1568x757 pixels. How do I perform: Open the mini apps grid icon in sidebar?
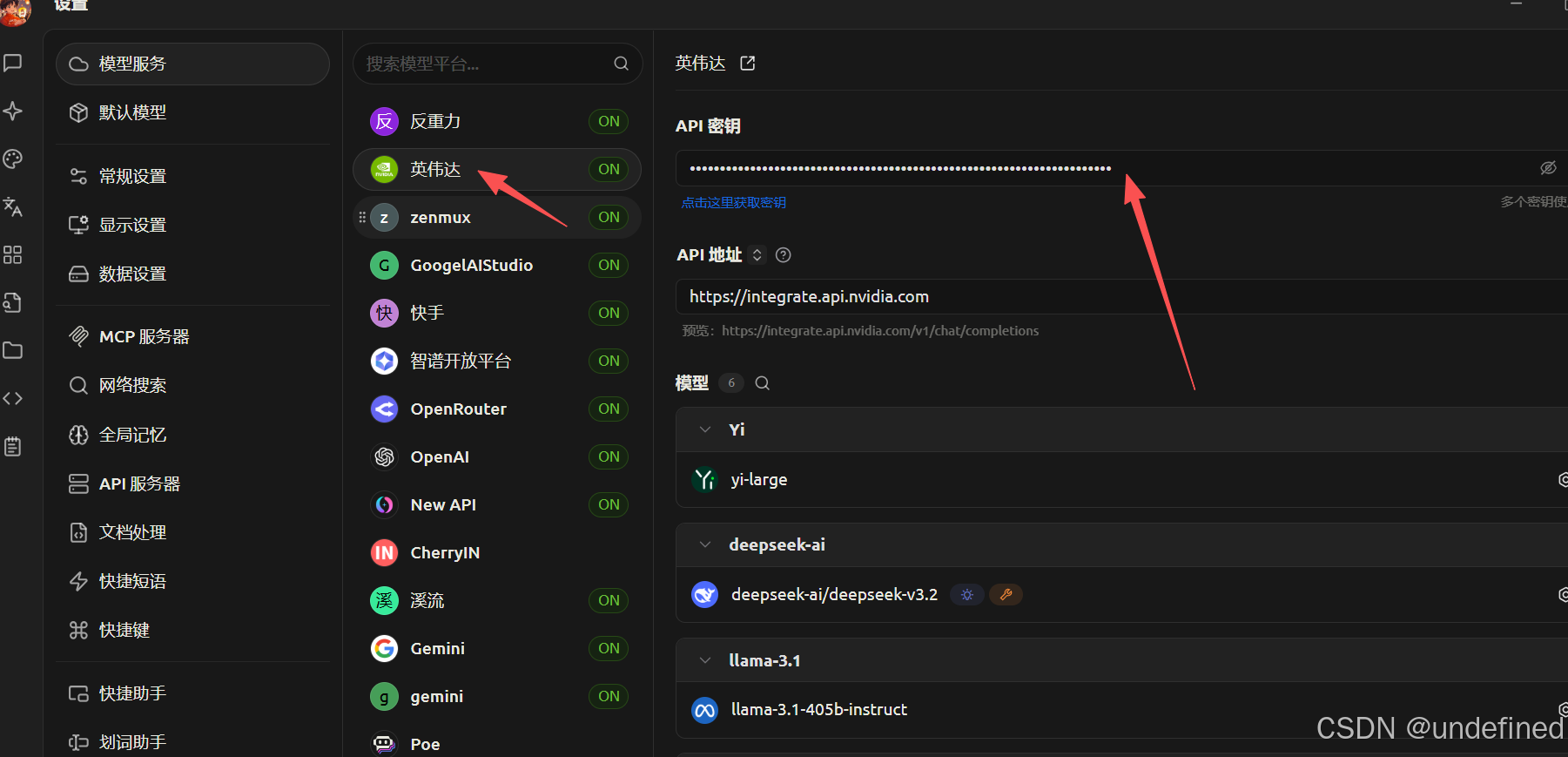click(12, 254)
